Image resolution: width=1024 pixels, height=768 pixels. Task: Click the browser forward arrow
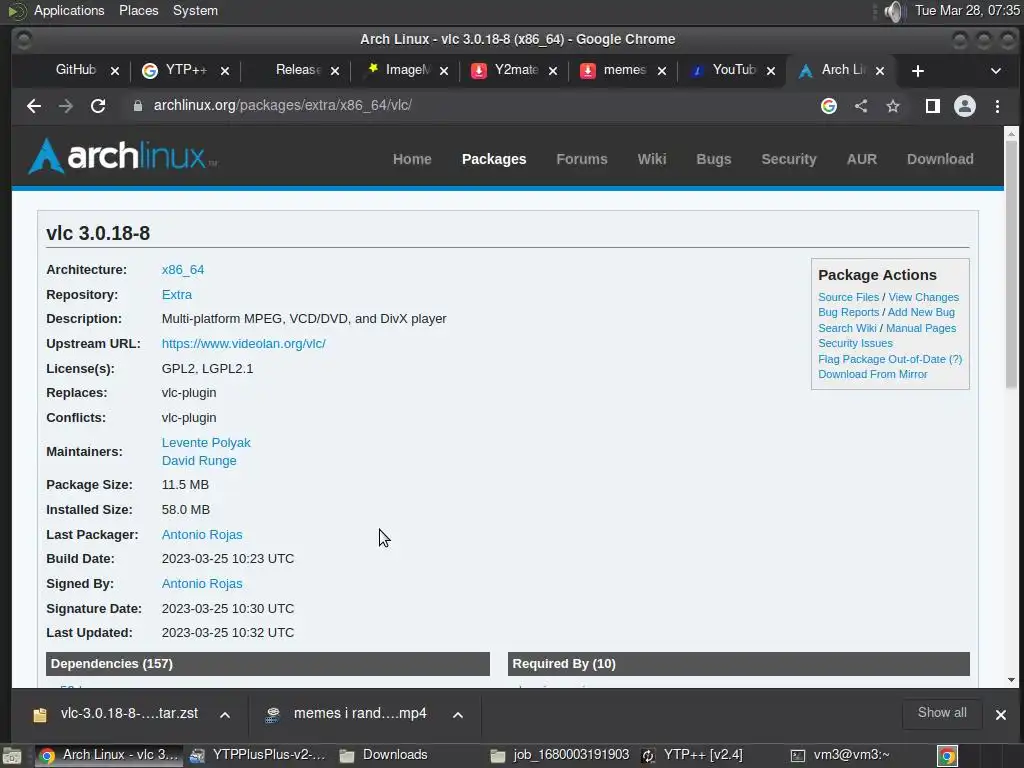point(66,106)
